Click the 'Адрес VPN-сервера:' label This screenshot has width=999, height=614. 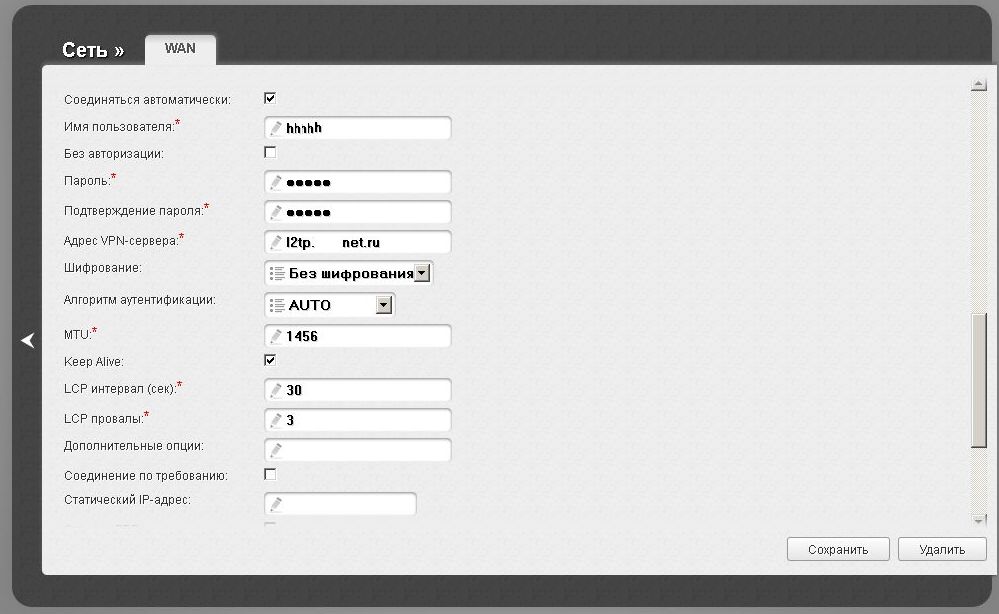[x=121, y=241]
